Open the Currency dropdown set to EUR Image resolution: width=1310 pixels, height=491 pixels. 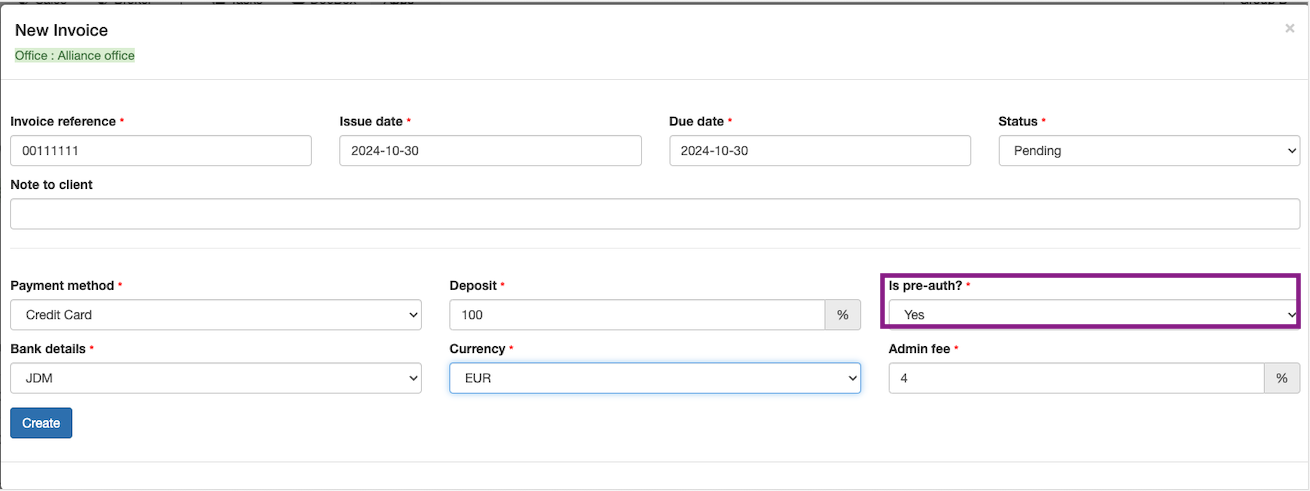[654, 378]
